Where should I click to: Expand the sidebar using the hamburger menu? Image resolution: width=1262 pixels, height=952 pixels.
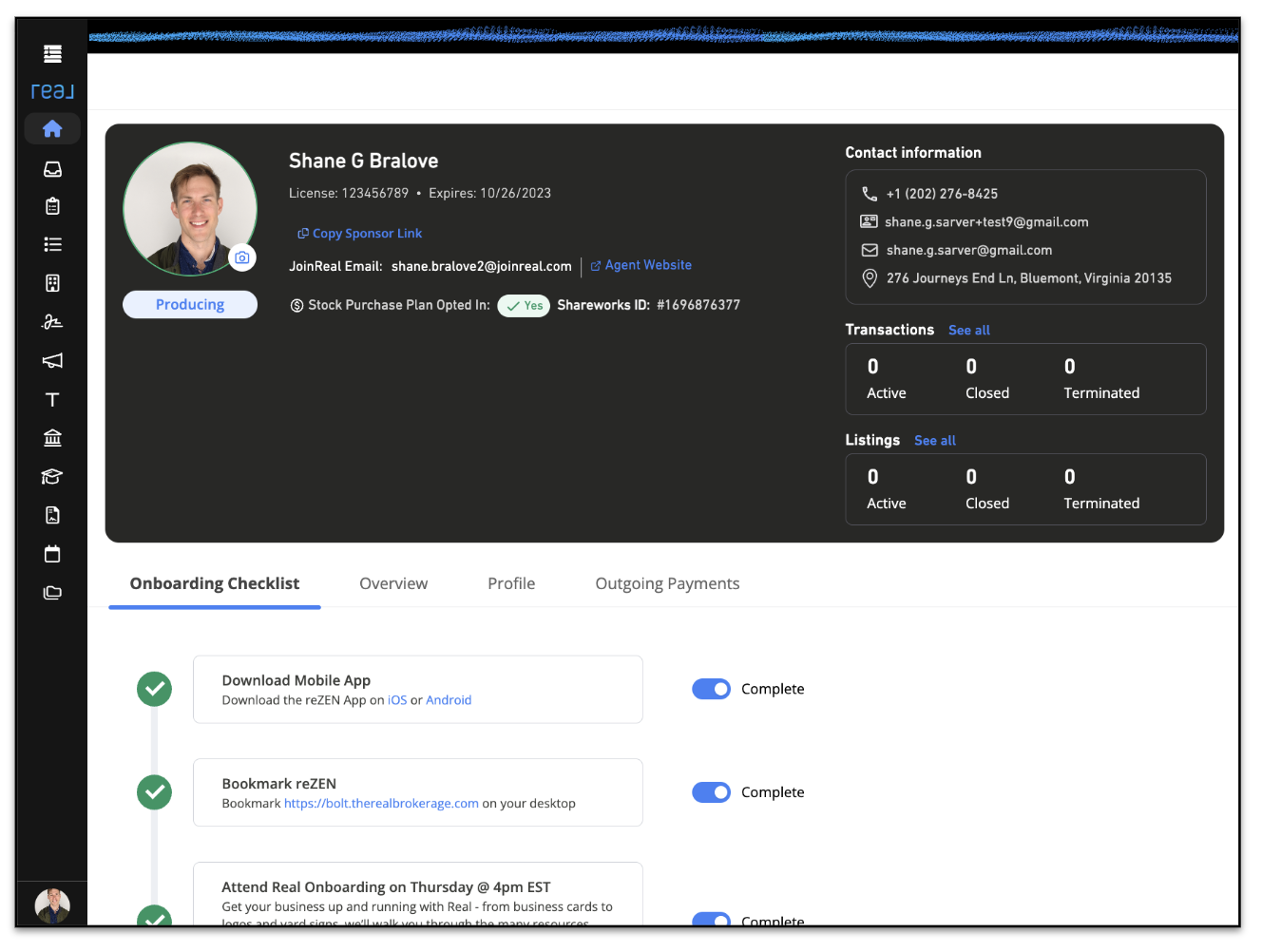click(51, 52)
